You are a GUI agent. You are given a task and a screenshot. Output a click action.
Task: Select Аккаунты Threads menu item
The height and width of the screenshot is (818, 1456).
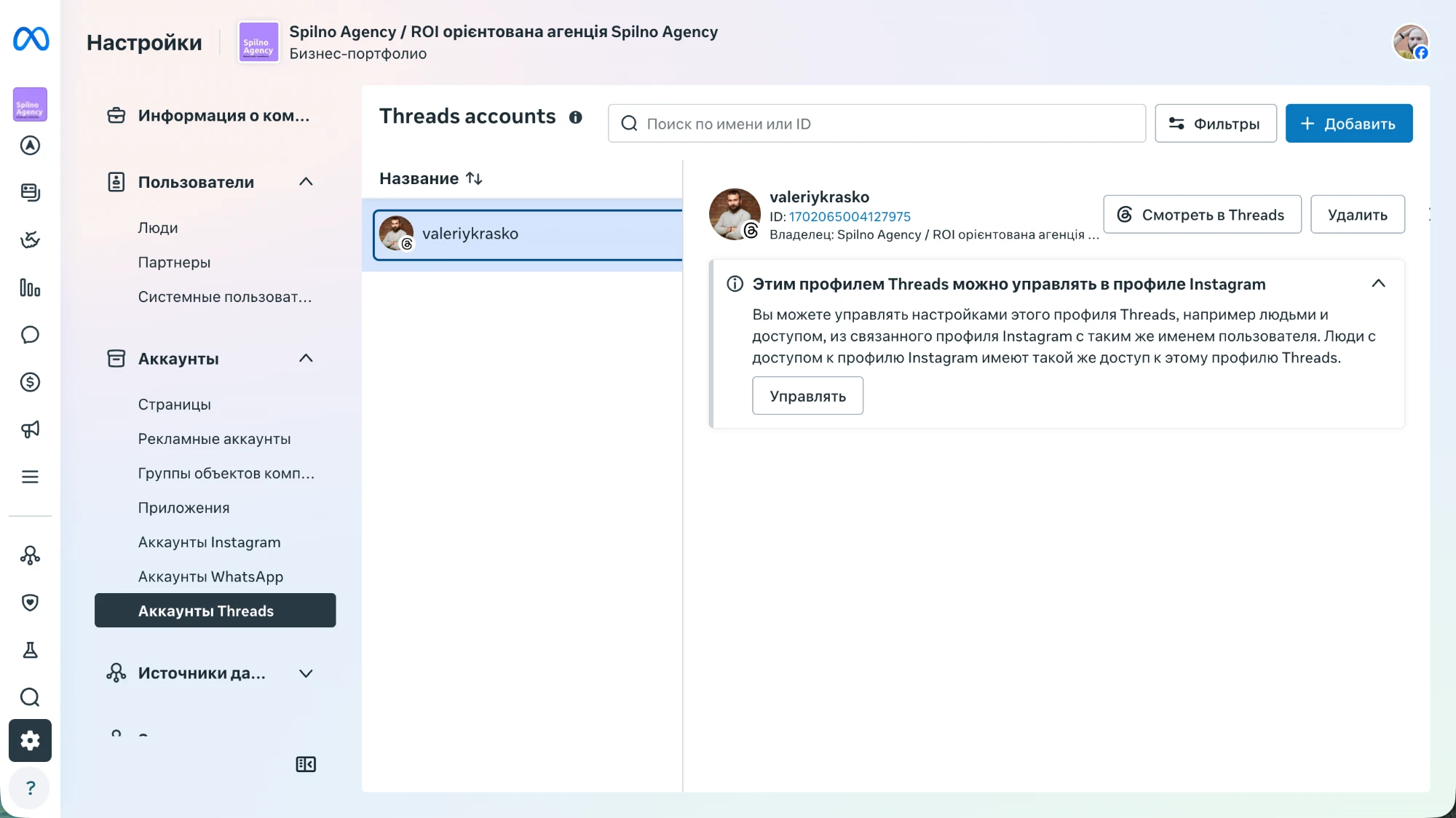tap(215, 611)
